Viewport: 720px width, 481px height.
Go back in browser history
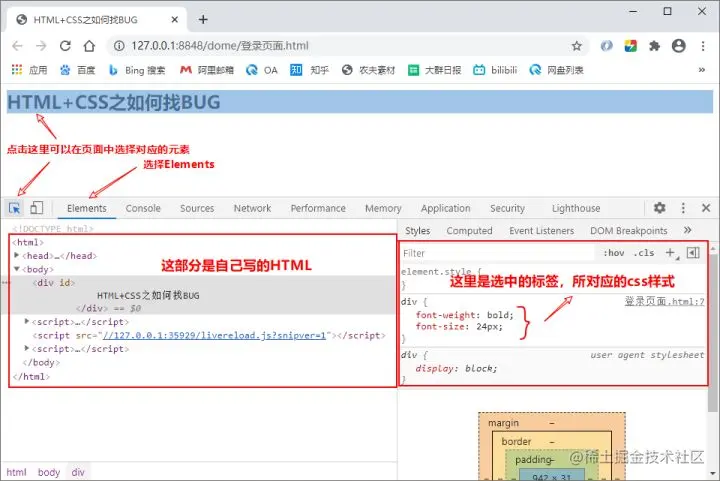coord(17,46)
